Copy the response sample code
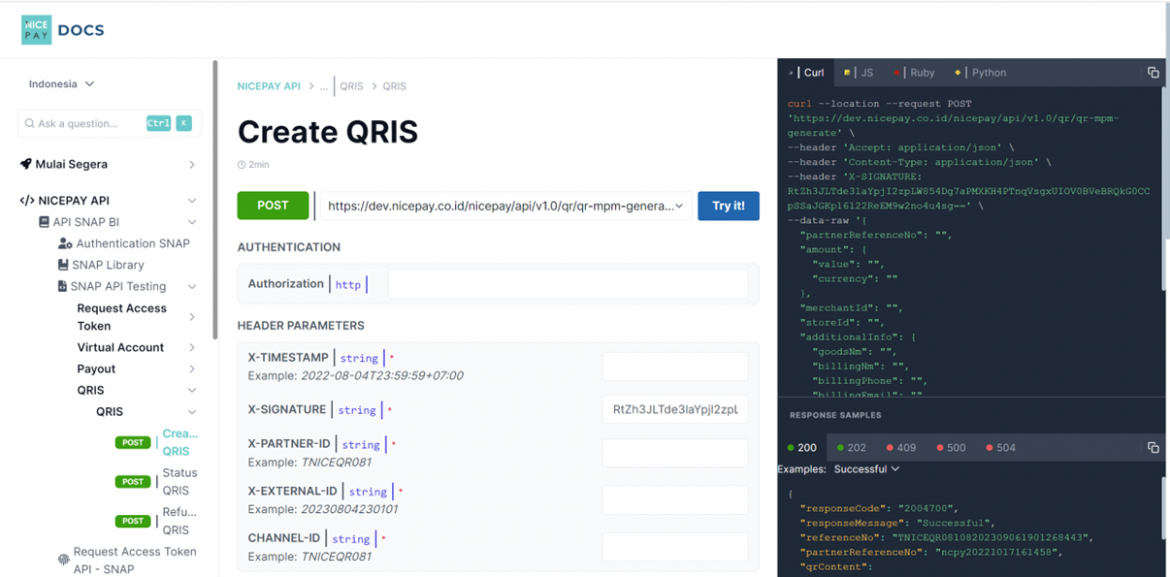Viewport: 1170px width, 577px height. (1153, 447)
